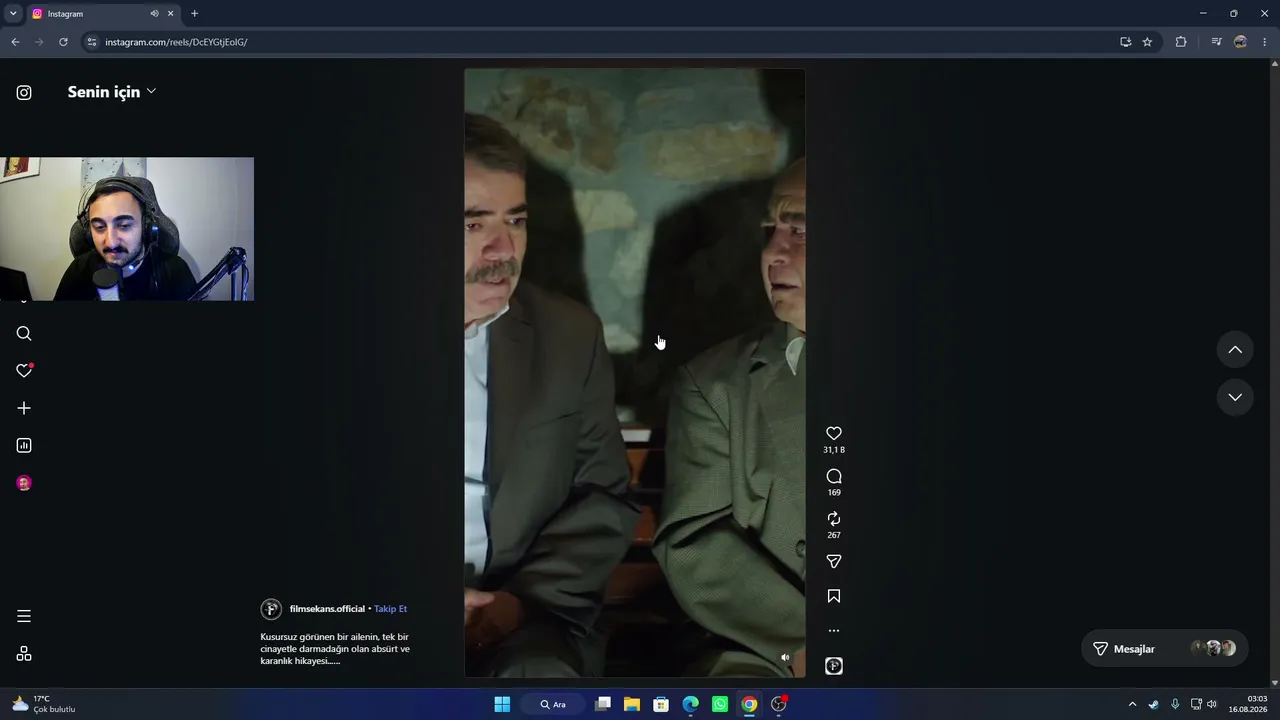Viewport: 1280px width, 720px height.
Task: Open the hamburger More menu in sidebar
Action: (x=24, y=616)
